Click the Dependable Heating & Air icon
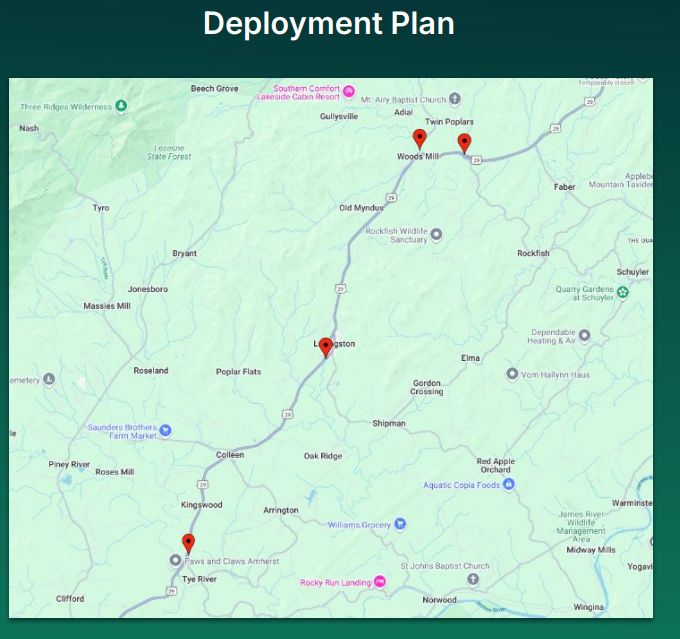This screenshot has height=639, width=680. pyautogui.click(x=585, y=335)
